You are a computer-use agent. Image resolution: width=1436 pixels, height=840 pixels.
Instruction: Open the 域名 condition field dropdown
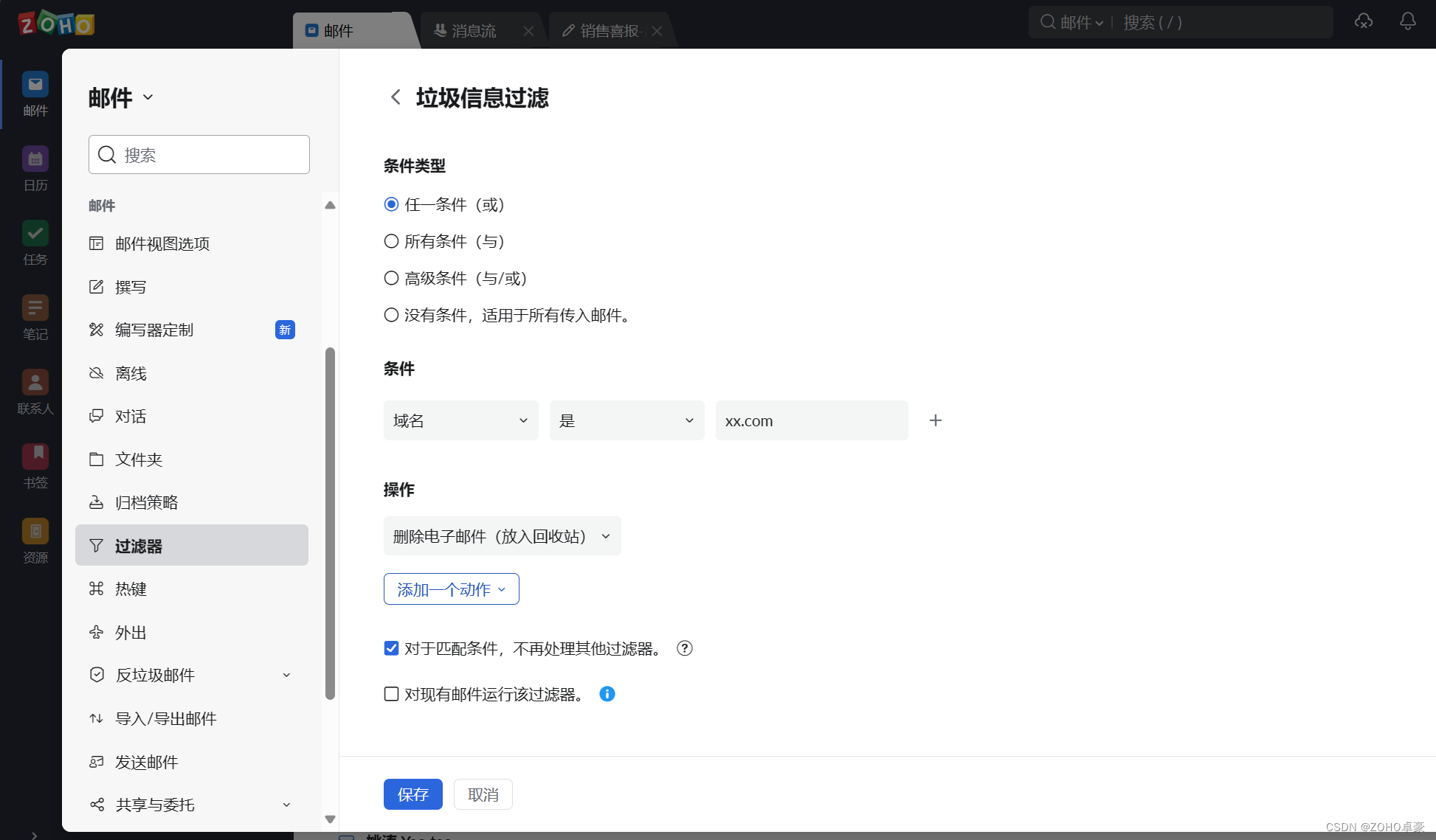460,420
